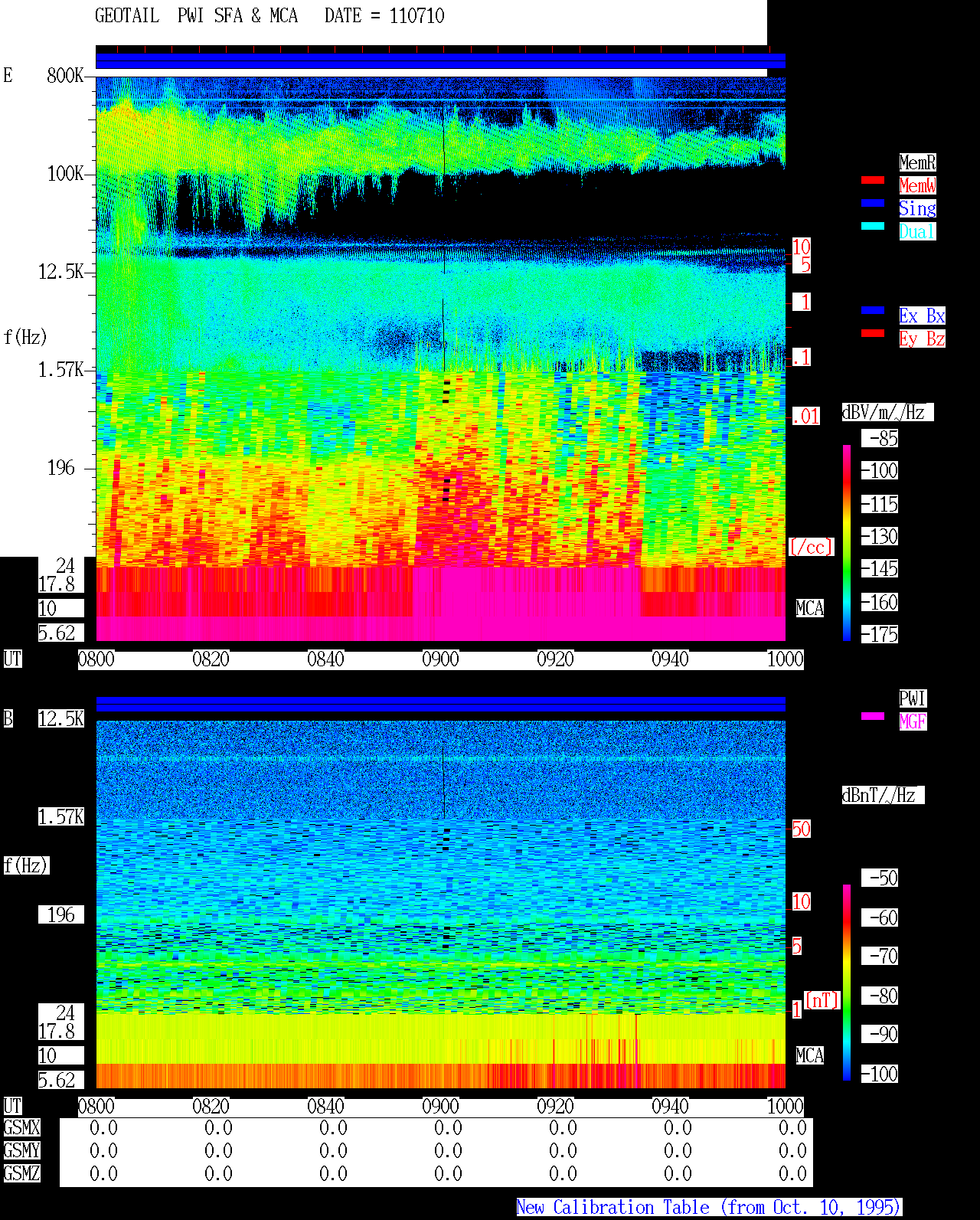Screen dimensions: 980x1220
Task: Click the cyan Dual legend swatch
Action: click(873, 226)
